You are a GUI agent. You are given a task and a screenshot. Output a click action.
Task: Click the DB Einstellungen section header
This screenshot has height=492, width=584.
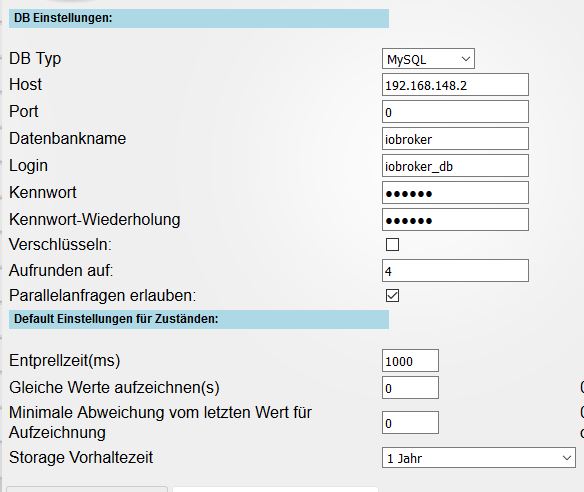199,18
